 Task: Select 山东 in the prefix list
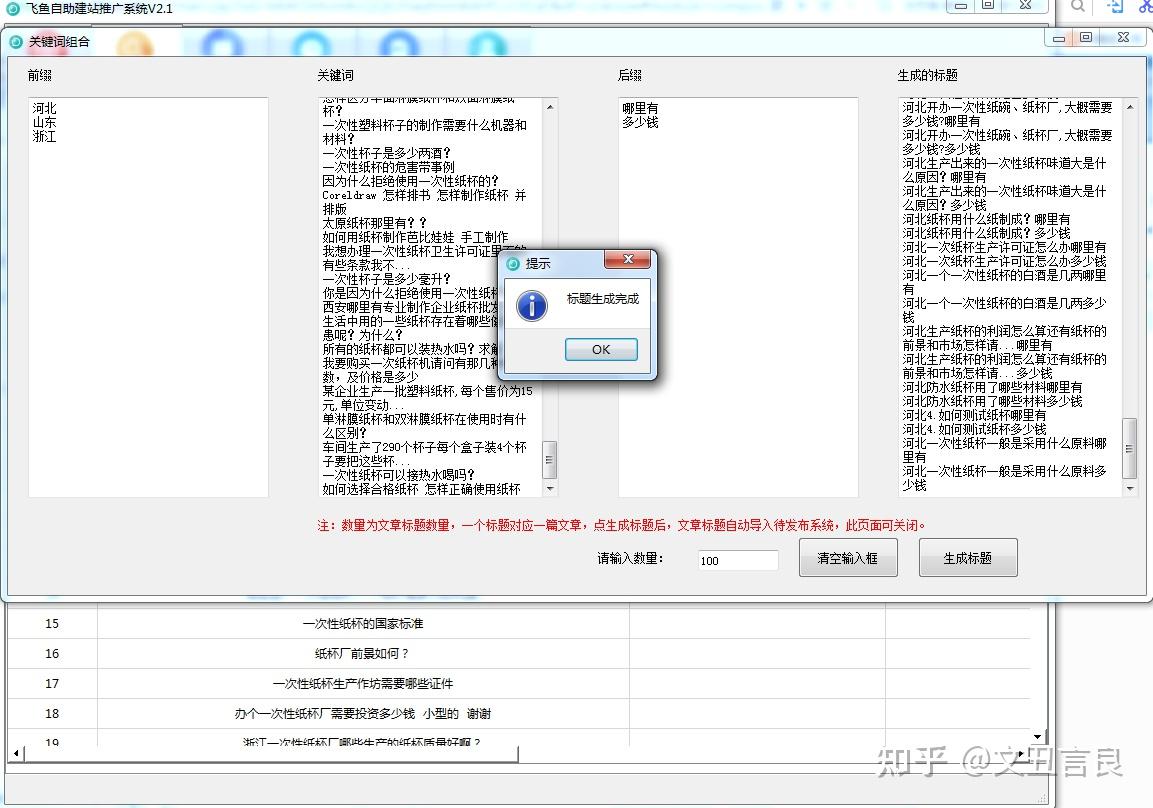point(44,122)
